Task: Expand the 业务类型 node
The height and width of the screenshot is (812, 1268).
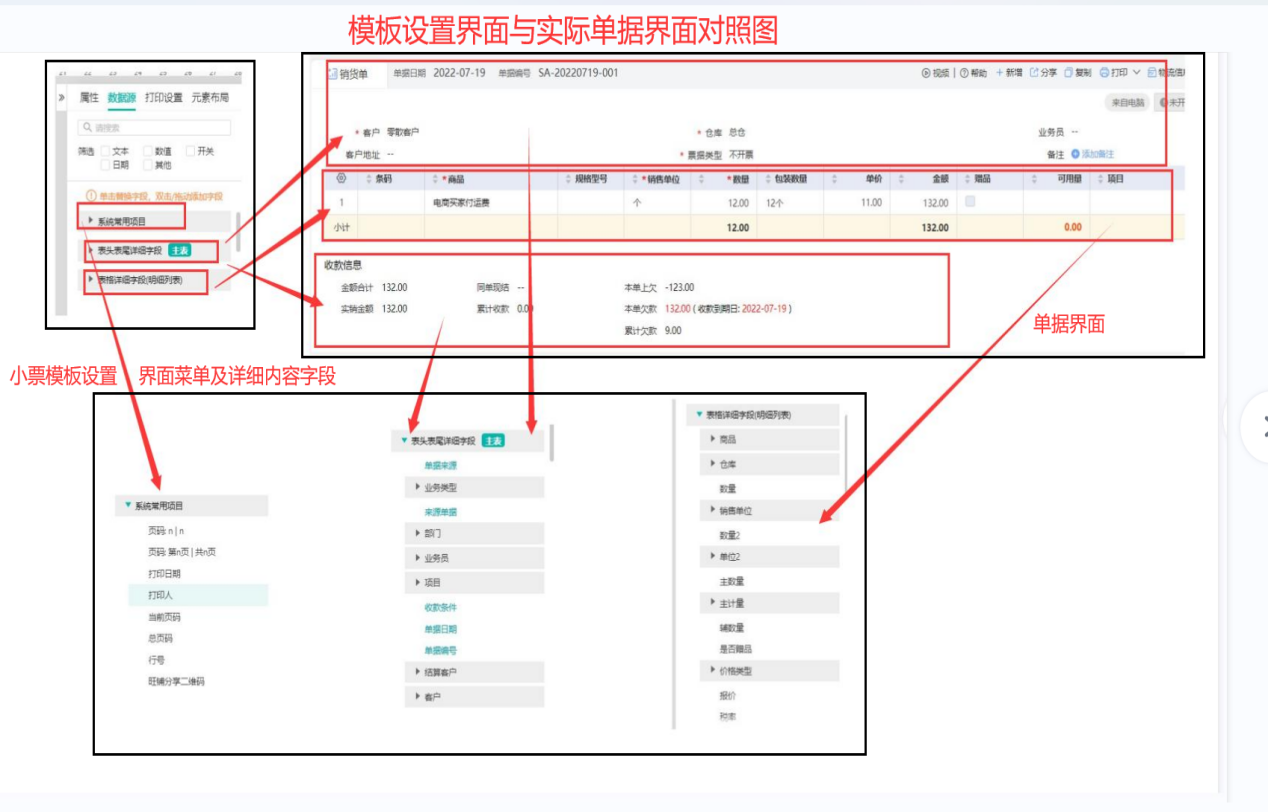Action: [x=475, y=487]
